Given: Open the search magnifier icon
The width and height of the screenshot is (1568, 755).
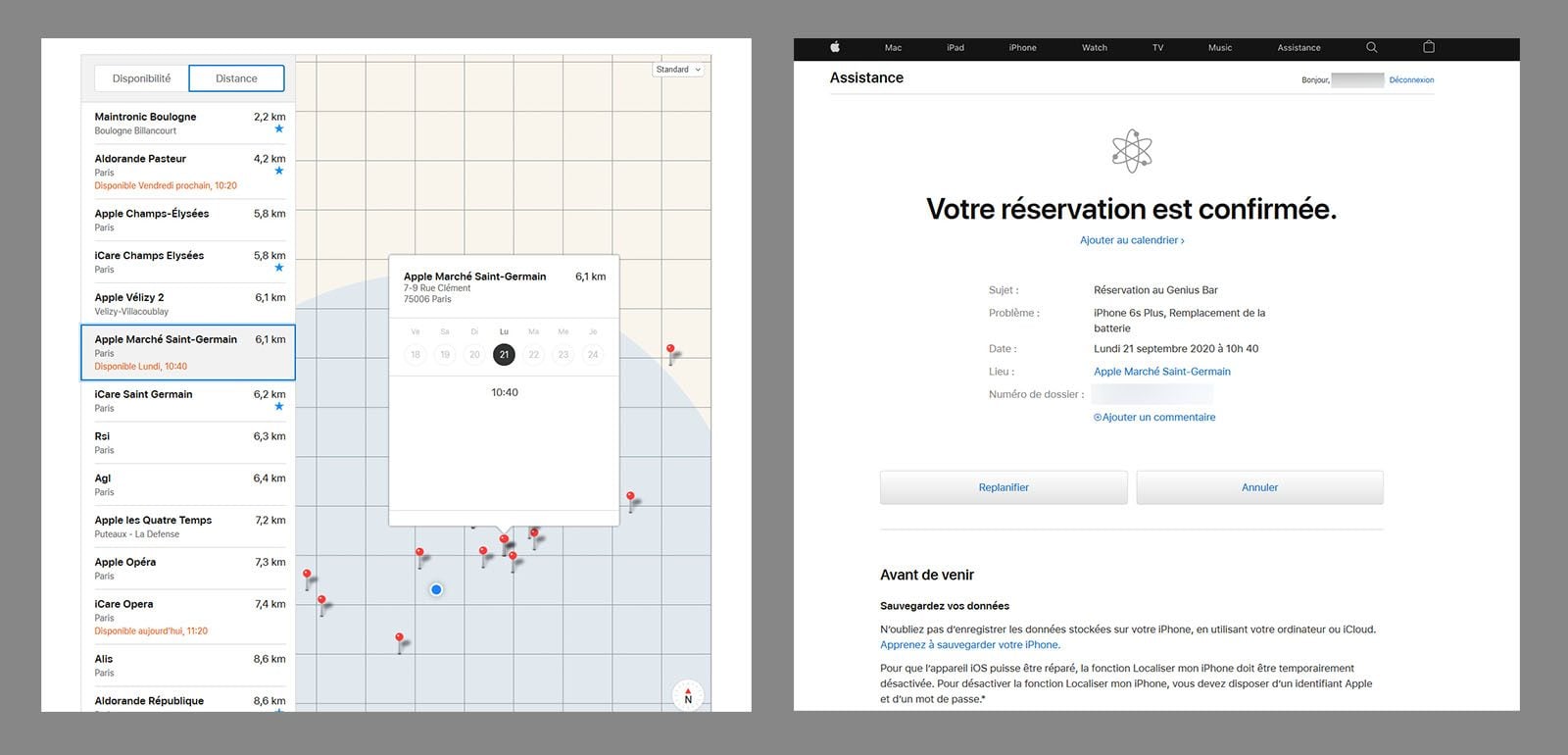Looking at the screenshot, I should 1371,47.
